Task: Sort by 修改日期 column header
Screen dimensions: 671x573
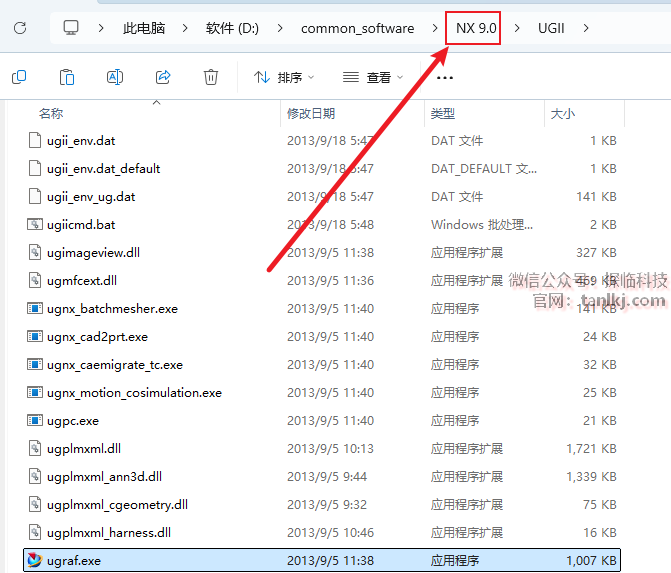Action: pos(311,113)
